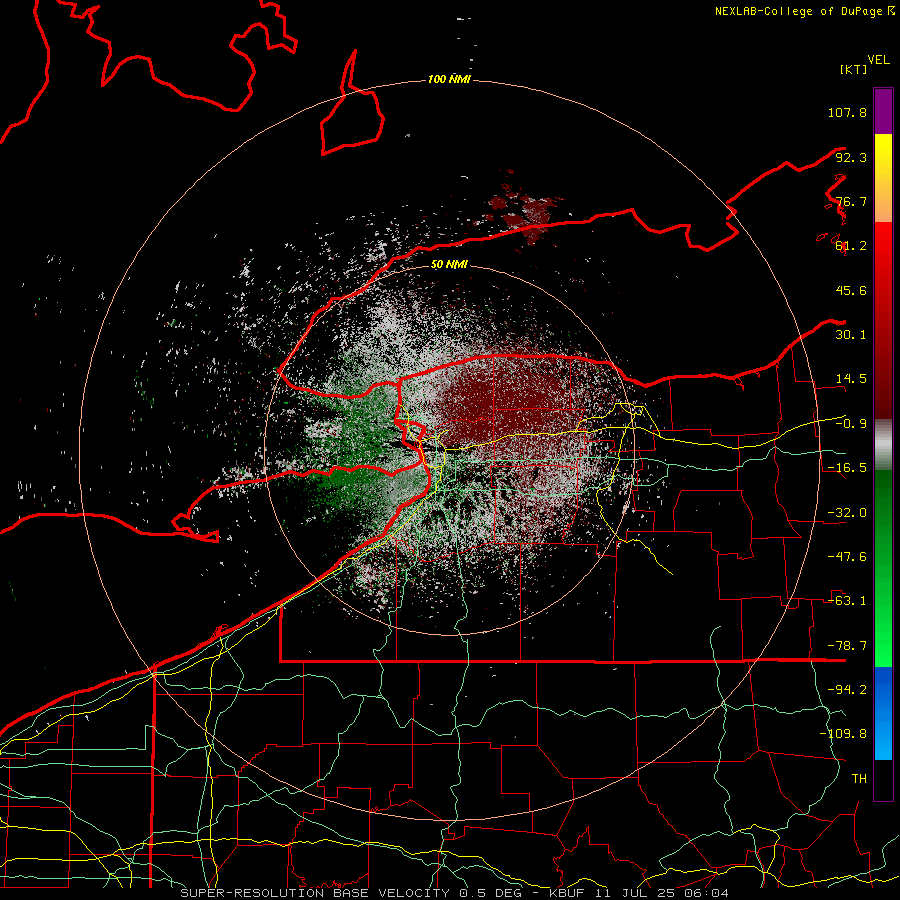Click the 61.2 legend value
The width and height of the screenshot is (900, 900).
(851, 246)
